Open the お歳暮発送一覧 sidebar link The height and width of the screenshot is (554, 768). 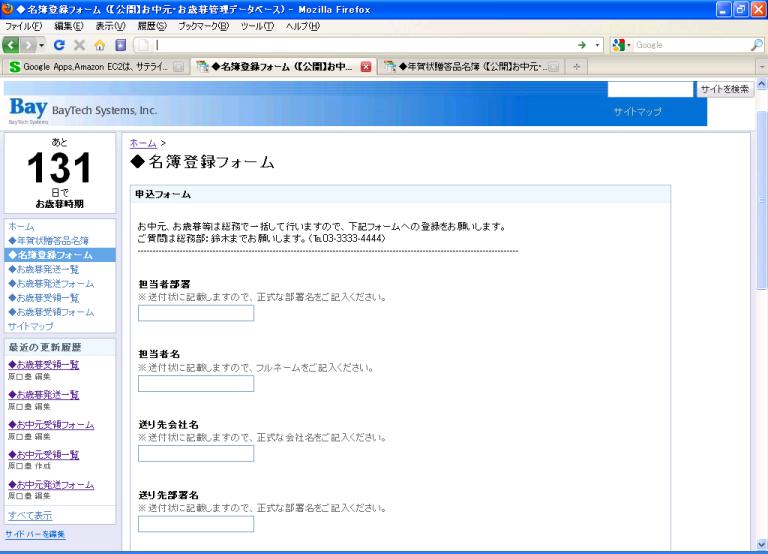(43, 269)
